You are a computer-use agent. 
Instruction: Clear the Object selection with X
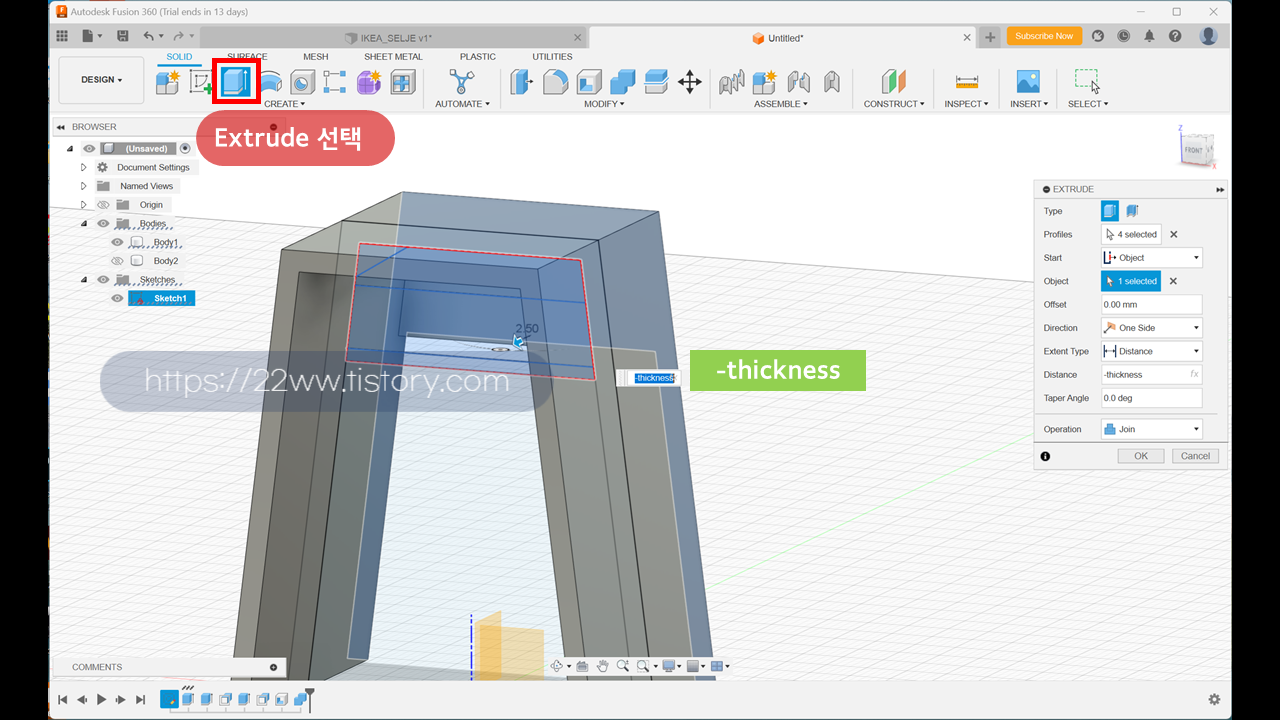(1174, 282)
